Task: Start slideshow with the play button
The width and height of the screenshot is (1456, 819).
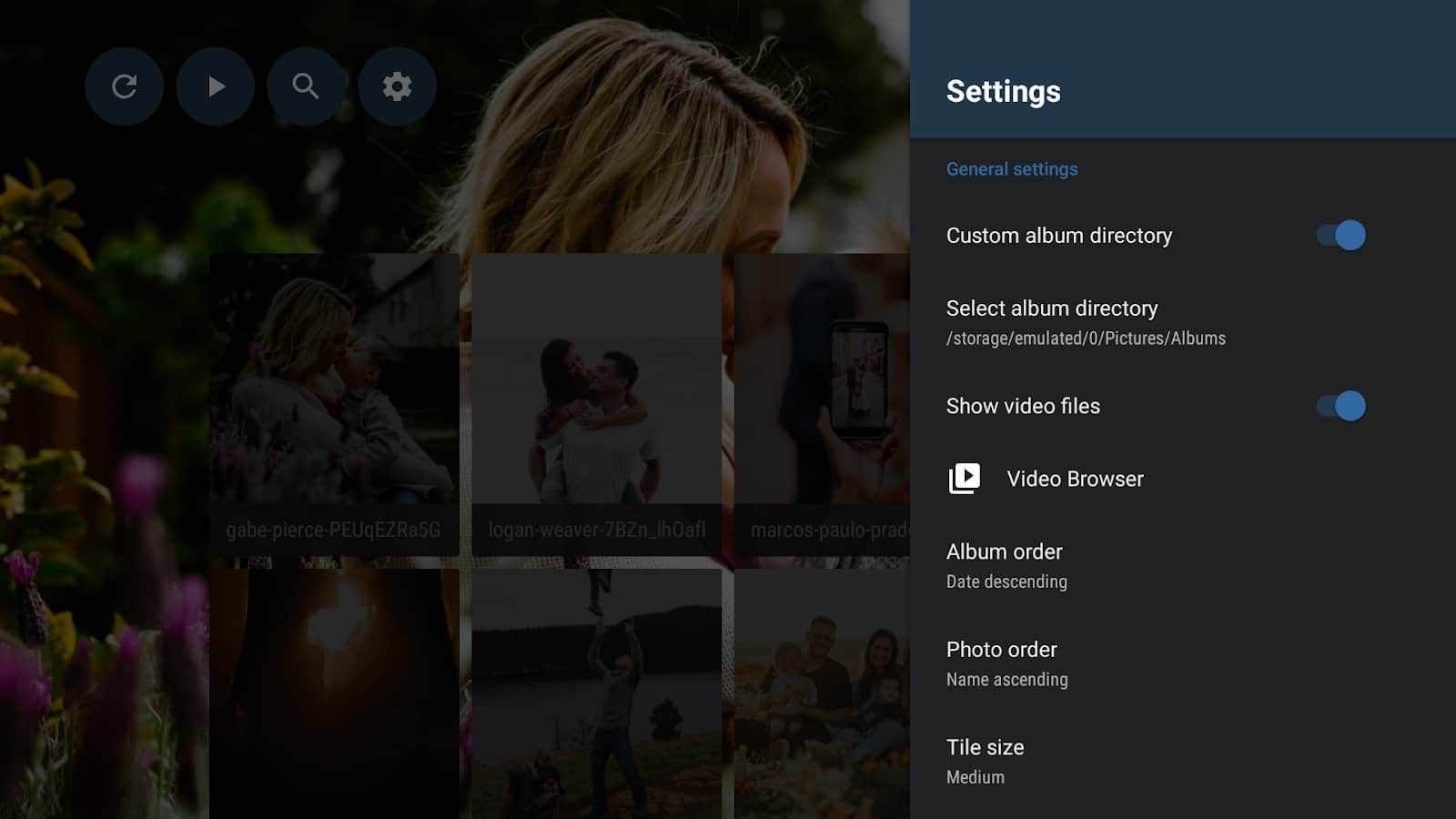Action: tap(215, 86)
